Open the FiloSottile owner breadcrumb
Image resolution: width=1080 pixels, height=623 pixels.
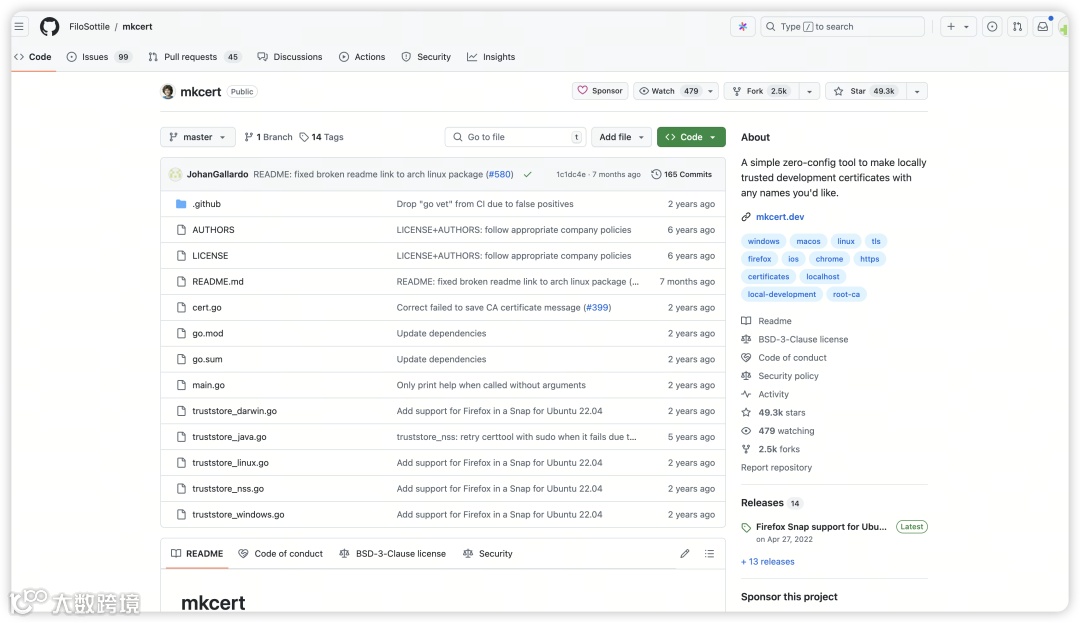tap(90, 27)
